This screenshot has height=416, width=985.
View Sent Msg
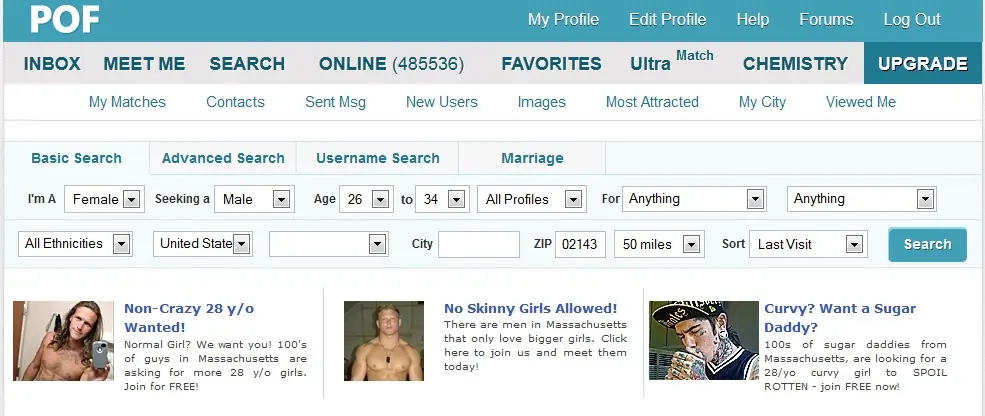click(x=335, y=102)
